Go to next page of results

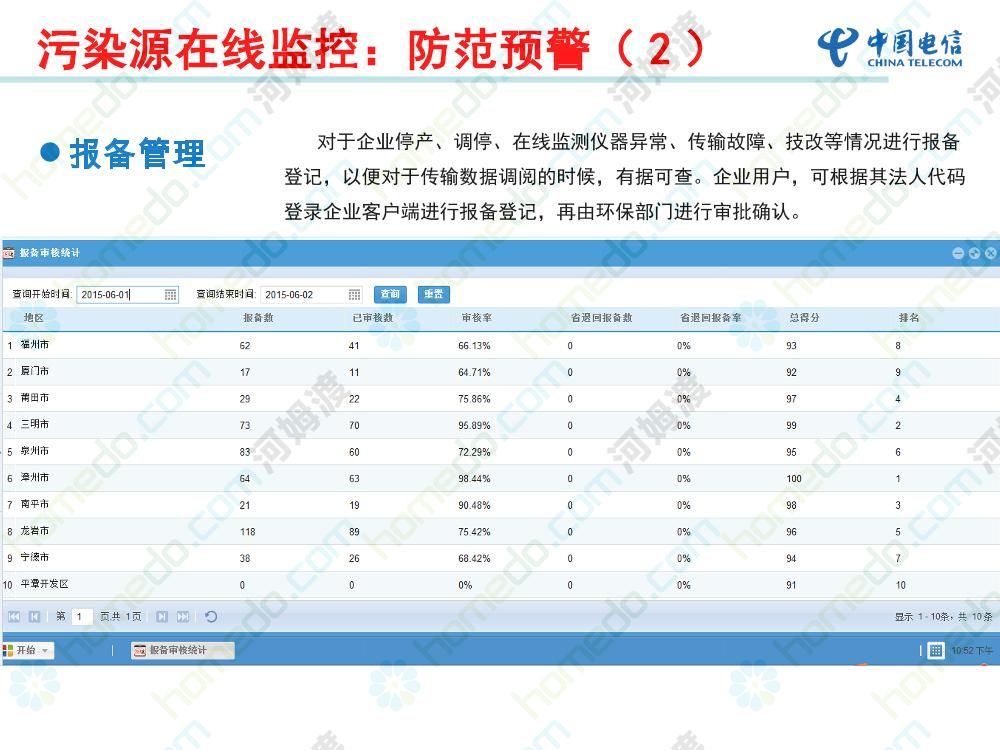tap(162, 617)
